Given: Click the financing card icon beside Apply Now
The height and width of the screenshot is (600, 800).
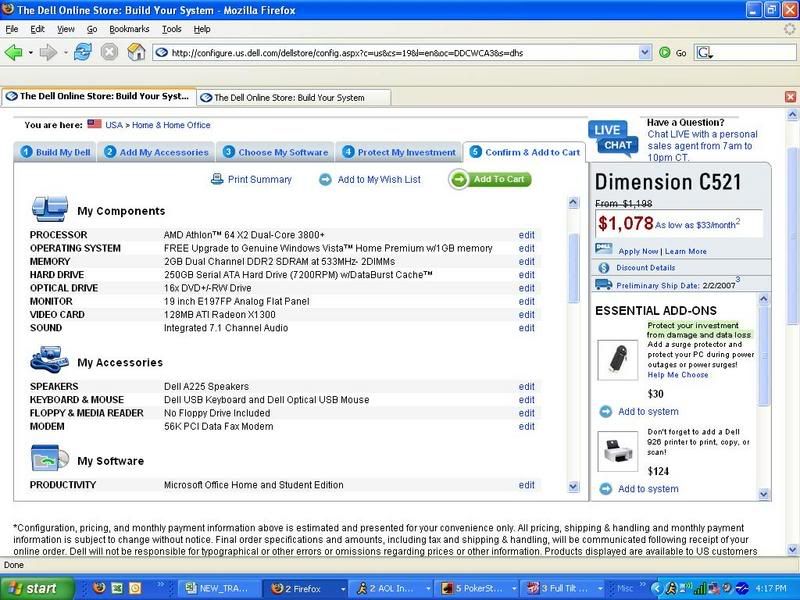Looking at the screenshot, I should (x=604, y=249).
